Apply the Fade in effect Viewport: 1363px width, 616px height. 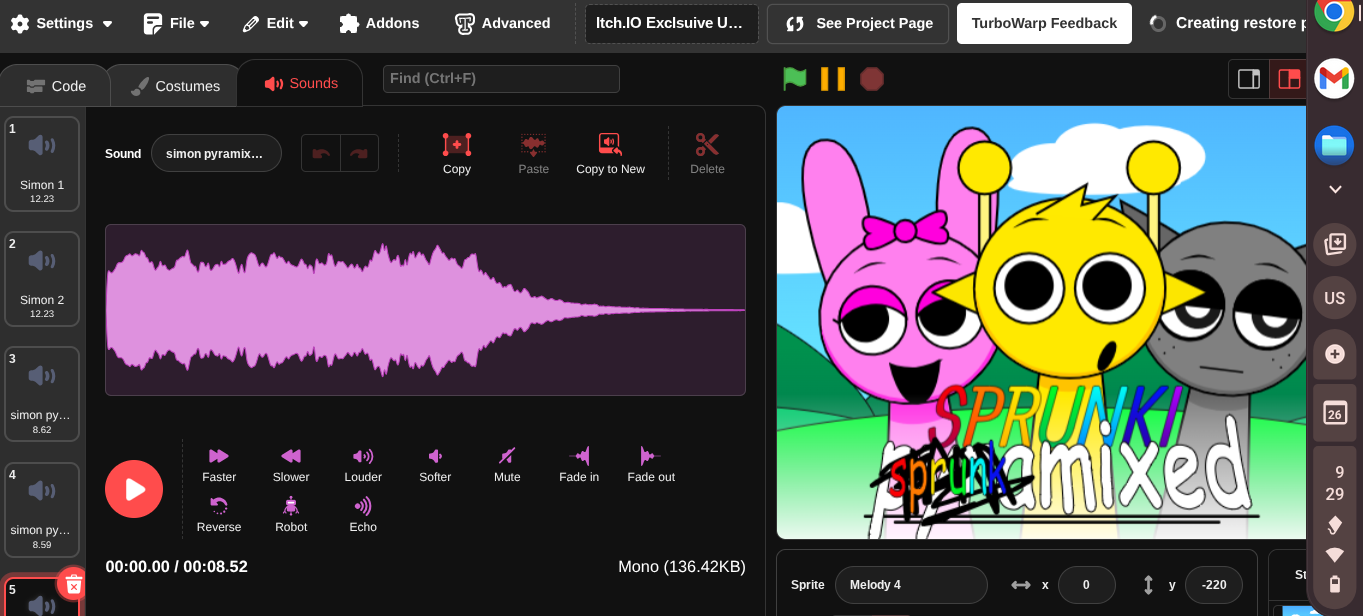click(x=579, y=465)
